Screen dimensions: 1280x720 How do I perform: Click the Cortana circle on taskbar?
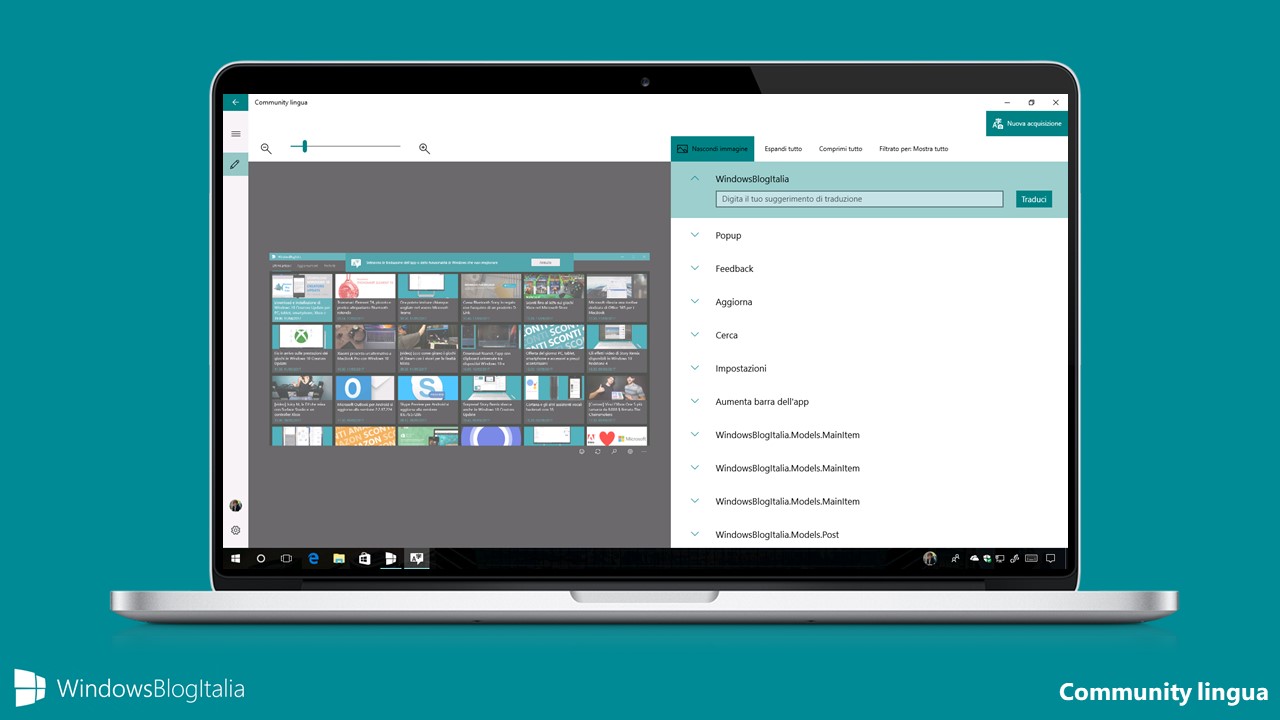(x=261, y=558)
